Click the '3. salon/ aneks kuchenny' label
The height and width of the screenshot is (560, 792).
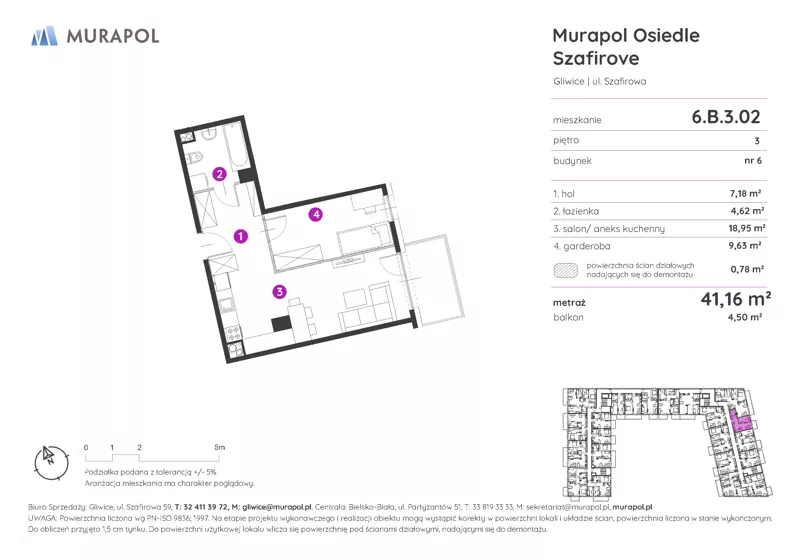(609, 229)
